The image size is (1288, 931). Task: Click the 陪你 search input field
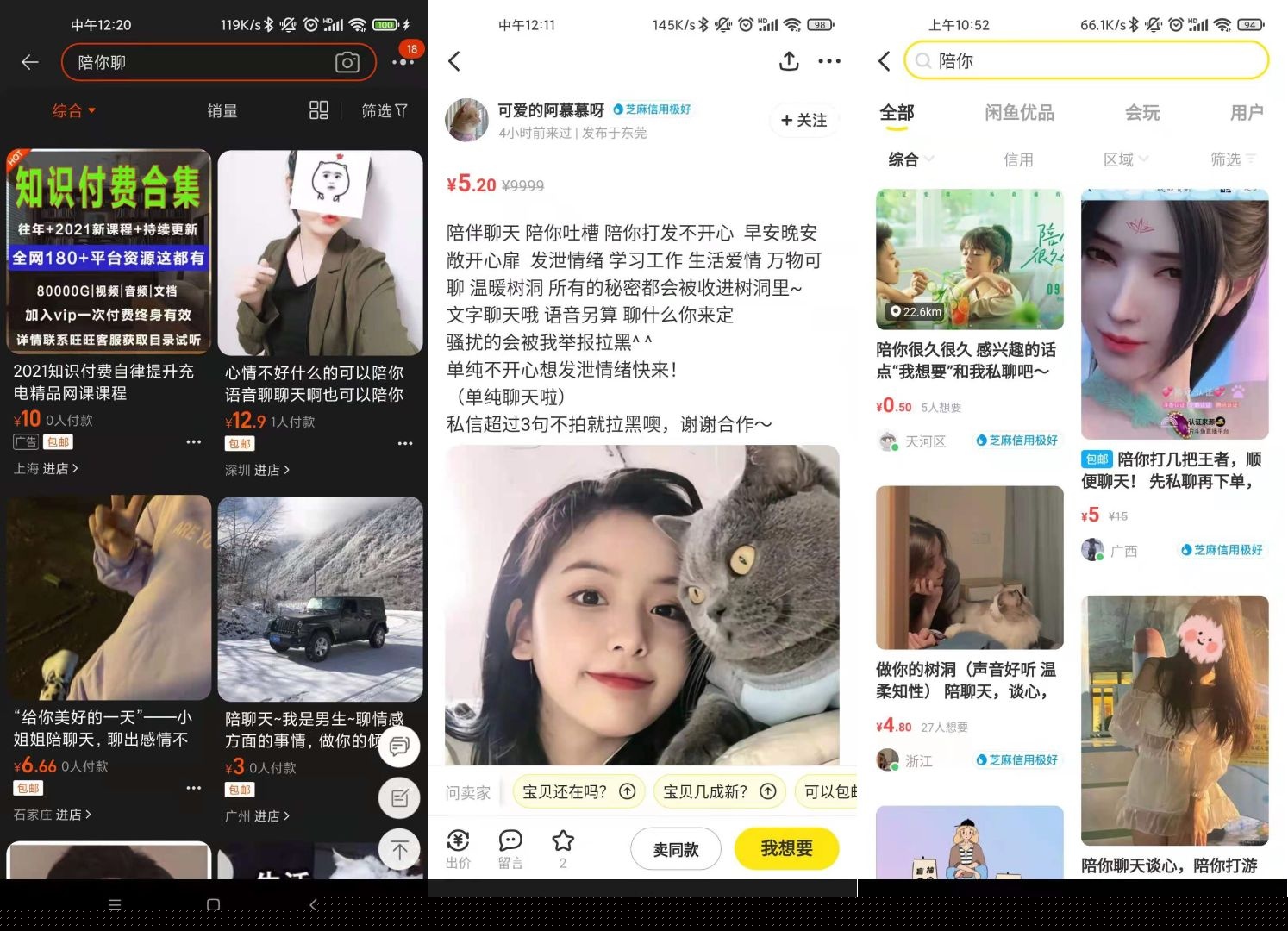1086,61
